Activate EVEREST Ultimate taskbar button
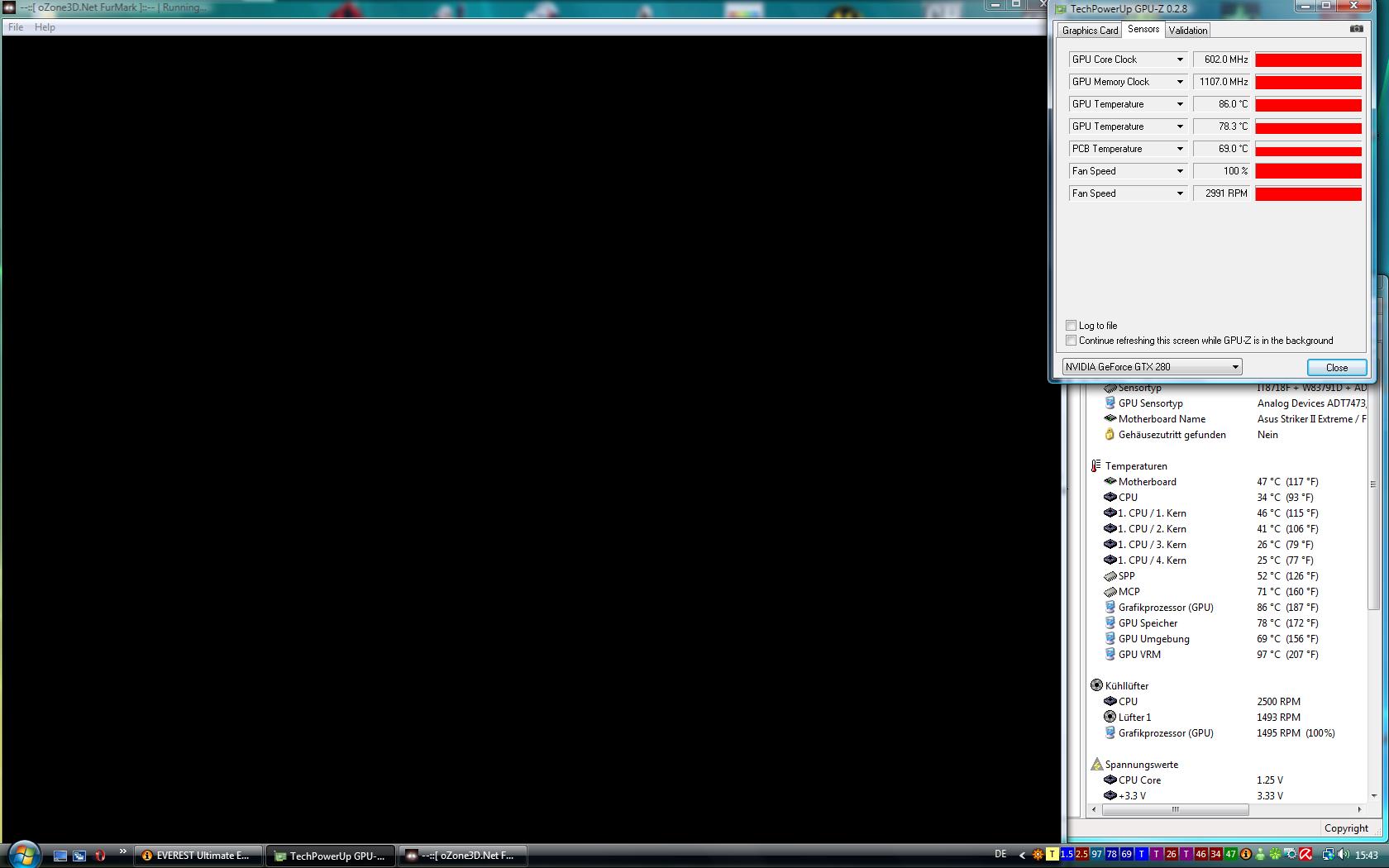This screenshot has height=868, width=1389. click(x=198, y=856)
